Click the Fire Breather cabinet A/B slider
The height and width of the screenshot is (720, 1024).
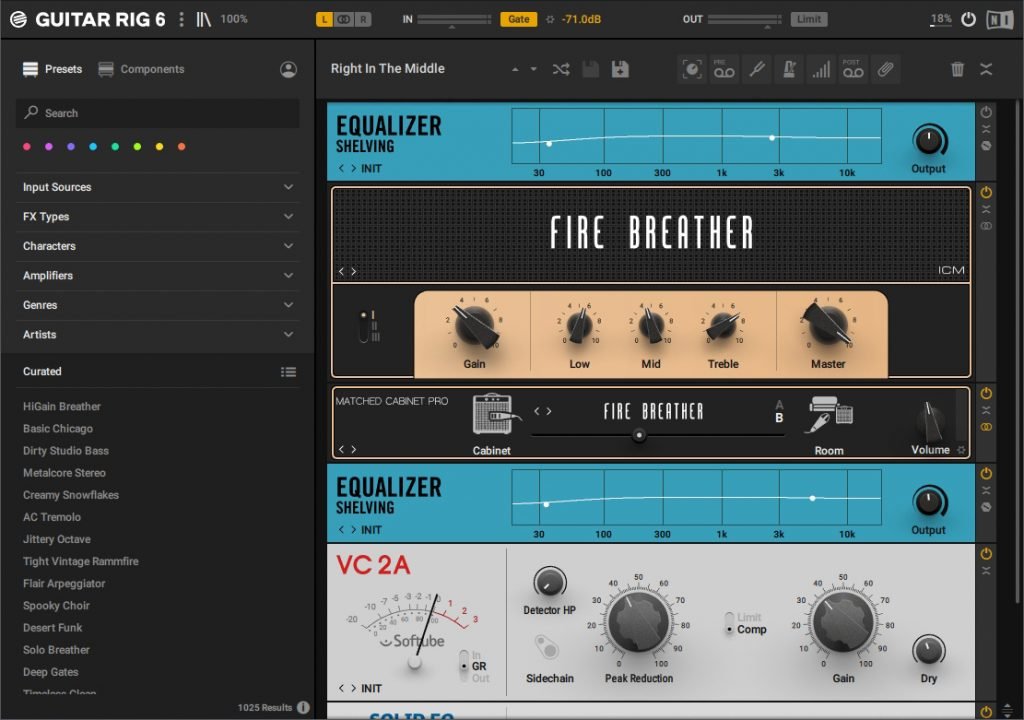639,435
